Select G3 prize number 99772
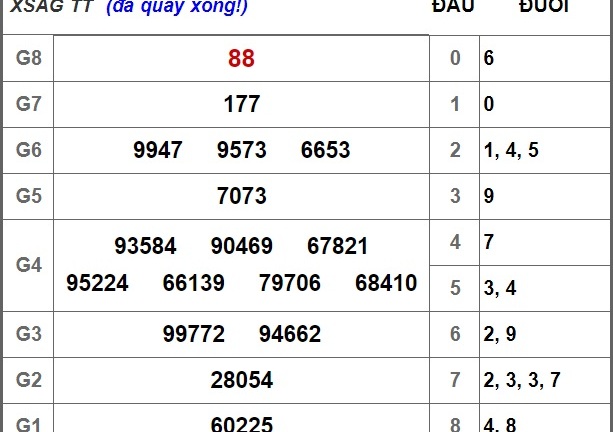Viewport: 613px width, 432px height. [x=193, y=334]
